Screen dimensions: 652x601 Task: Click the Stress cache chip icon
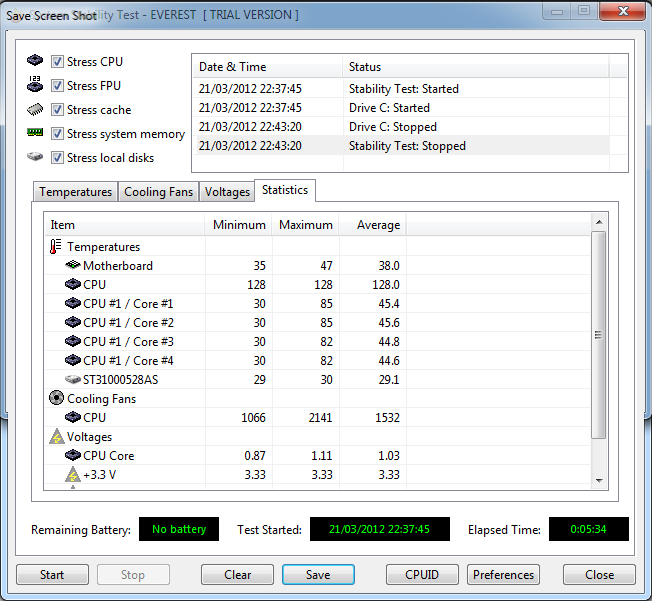tap(35, 109)
